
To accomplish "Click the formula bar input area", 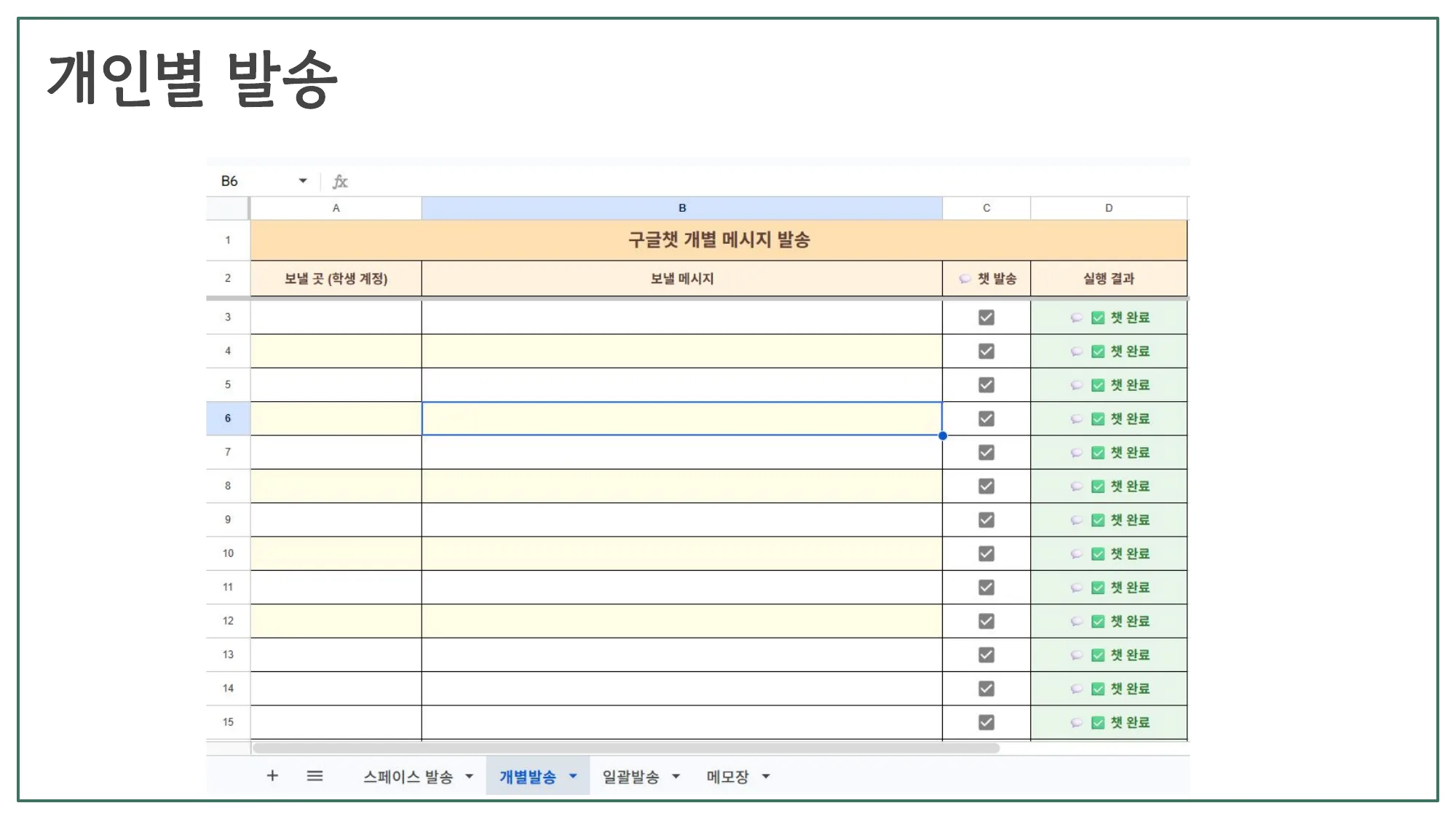I will pyautogui.click(x=772, y=181).
